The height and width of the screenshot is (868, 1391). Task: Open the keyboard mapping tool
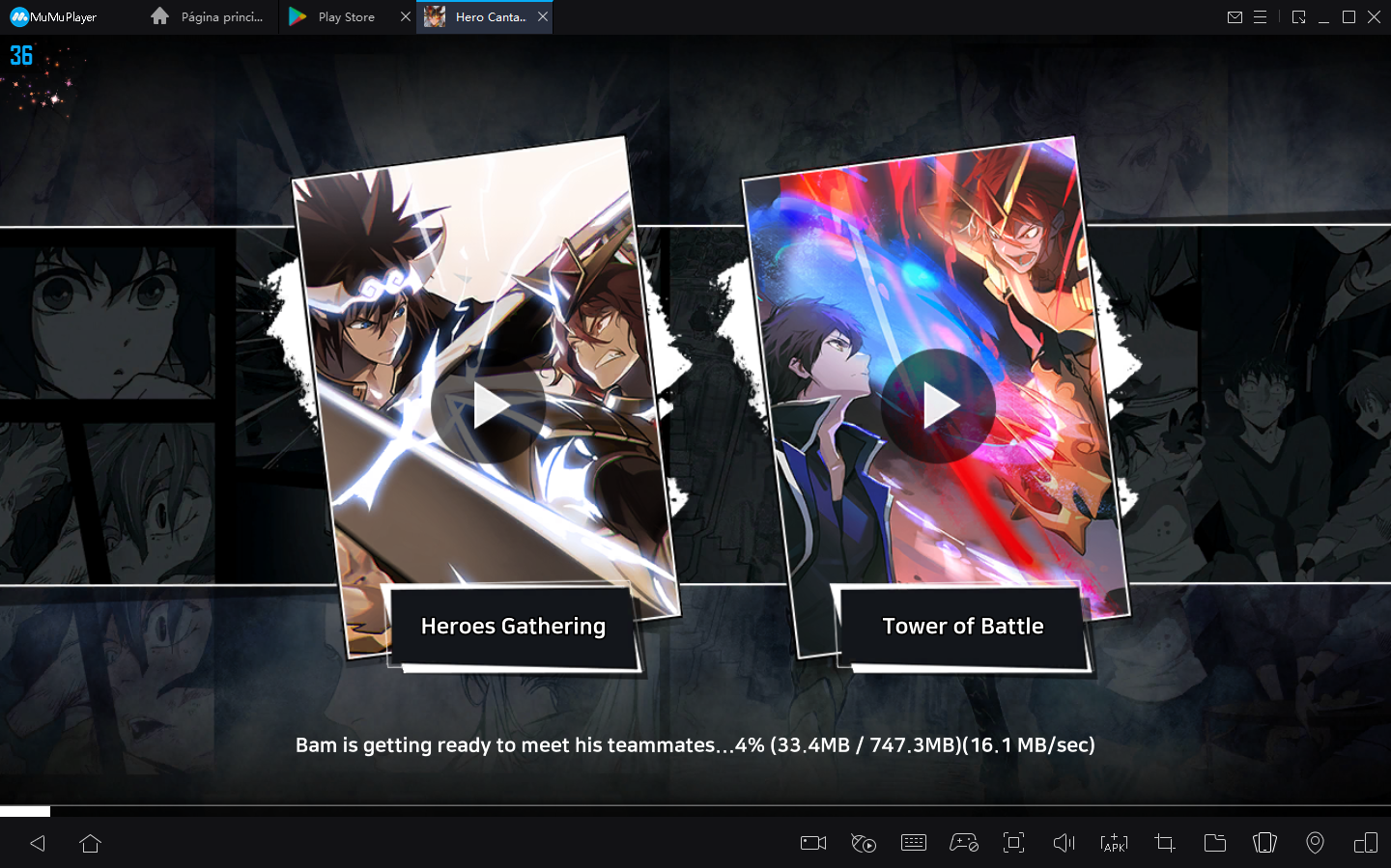click(x=914, y=843)
